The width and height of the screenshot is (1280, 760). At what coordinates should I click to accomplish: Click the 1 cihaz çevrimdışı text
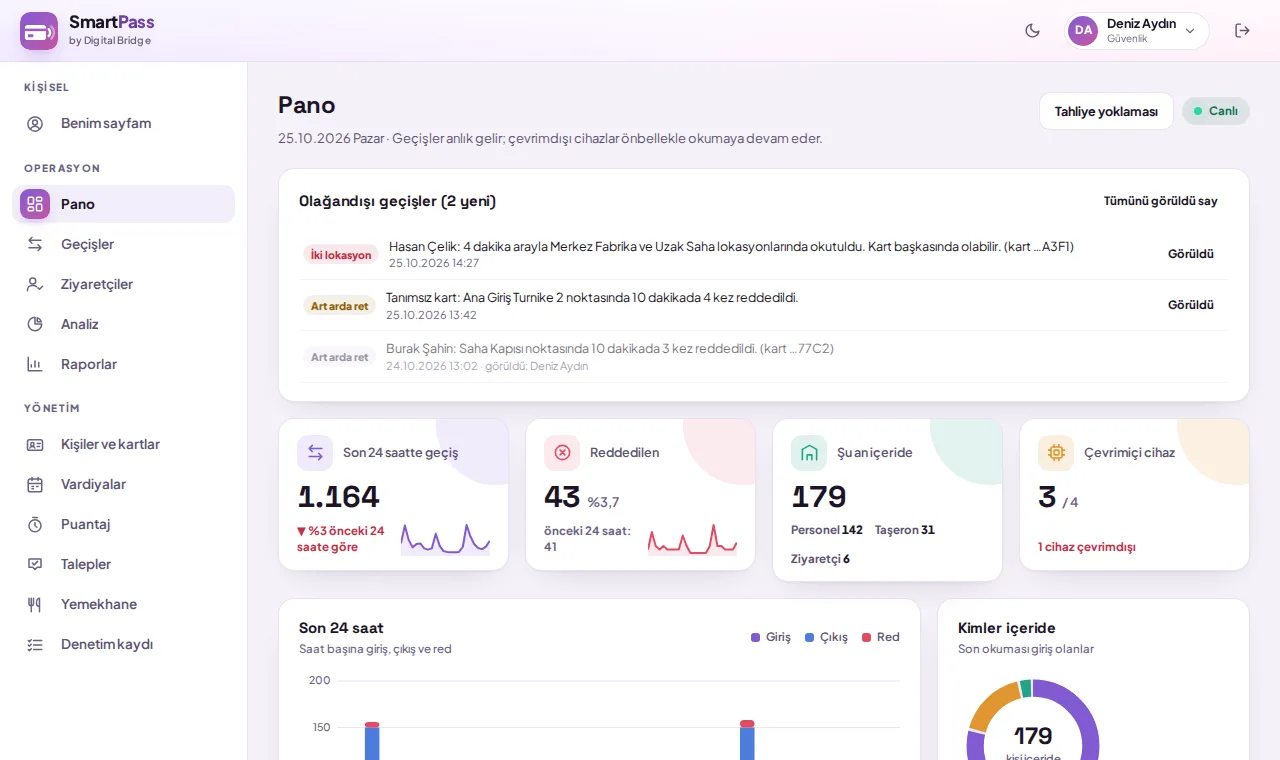[1087, 547]
